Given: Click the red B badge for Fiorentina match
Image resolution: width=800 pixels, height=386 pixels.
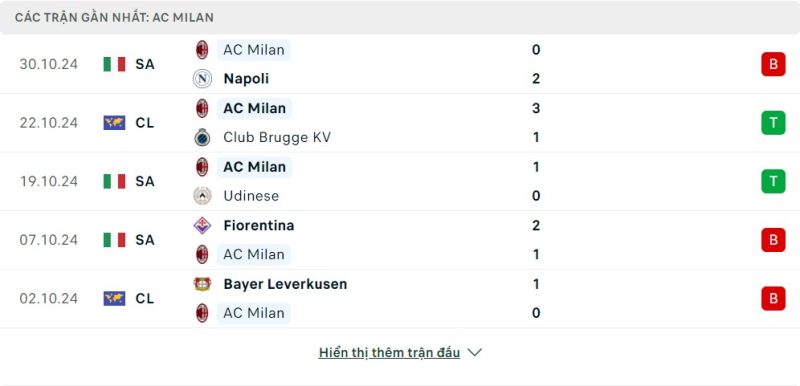Looking at the screenshot, I should [x=773, y=240].
